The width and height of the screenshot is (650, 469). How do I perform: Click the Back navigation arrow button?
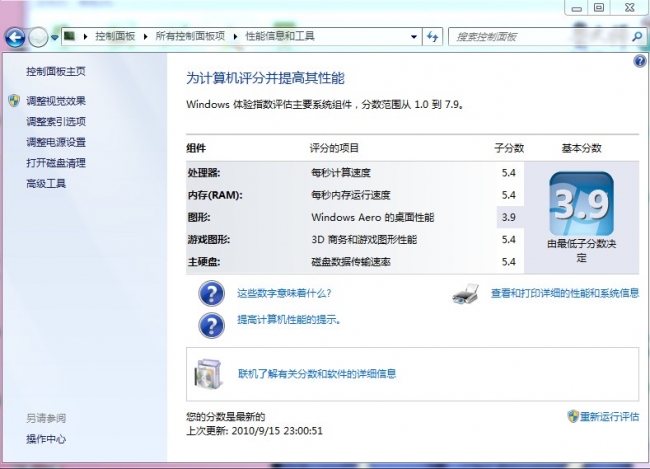15,38
